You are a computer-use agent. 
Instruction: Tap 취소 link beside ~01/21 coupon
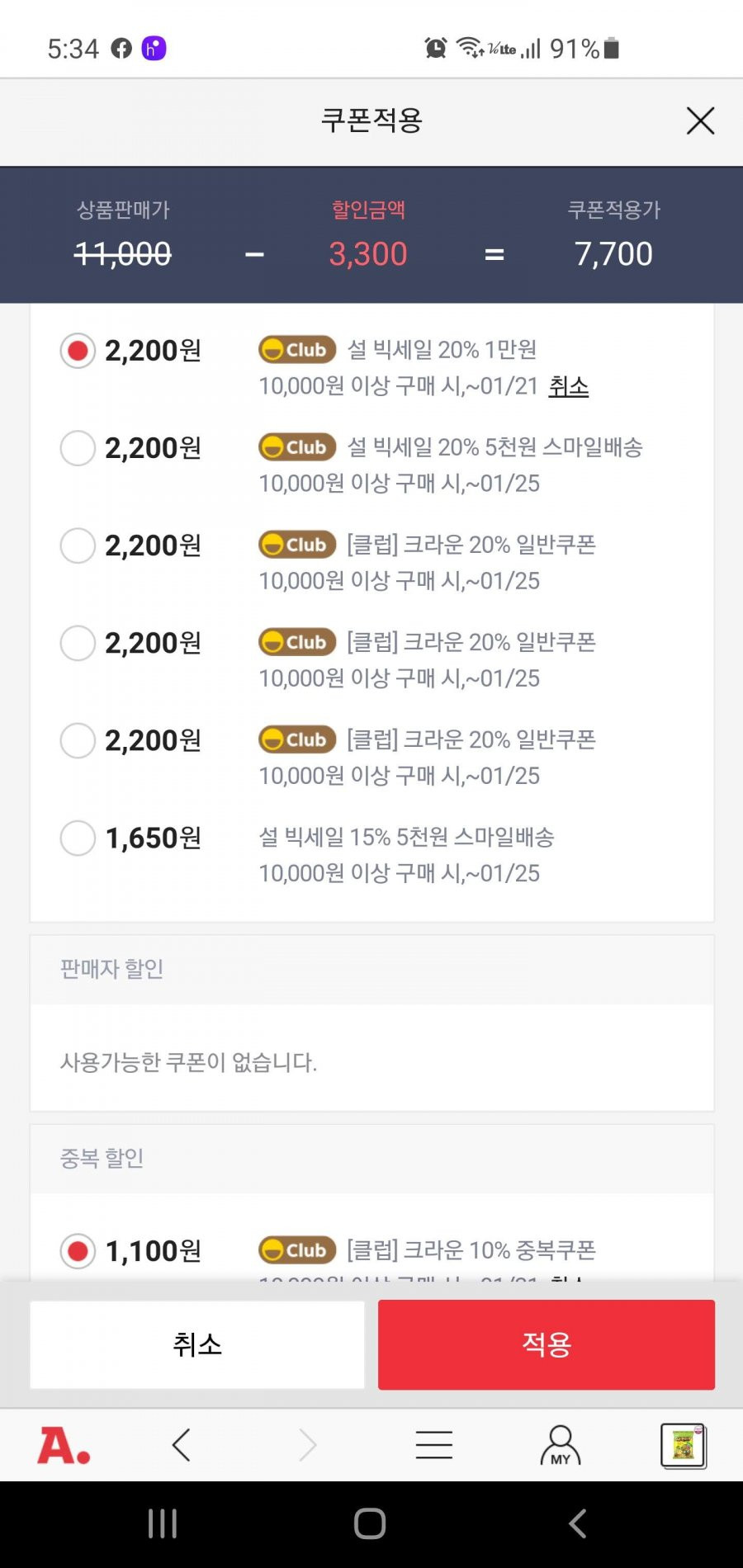point(569,386)
